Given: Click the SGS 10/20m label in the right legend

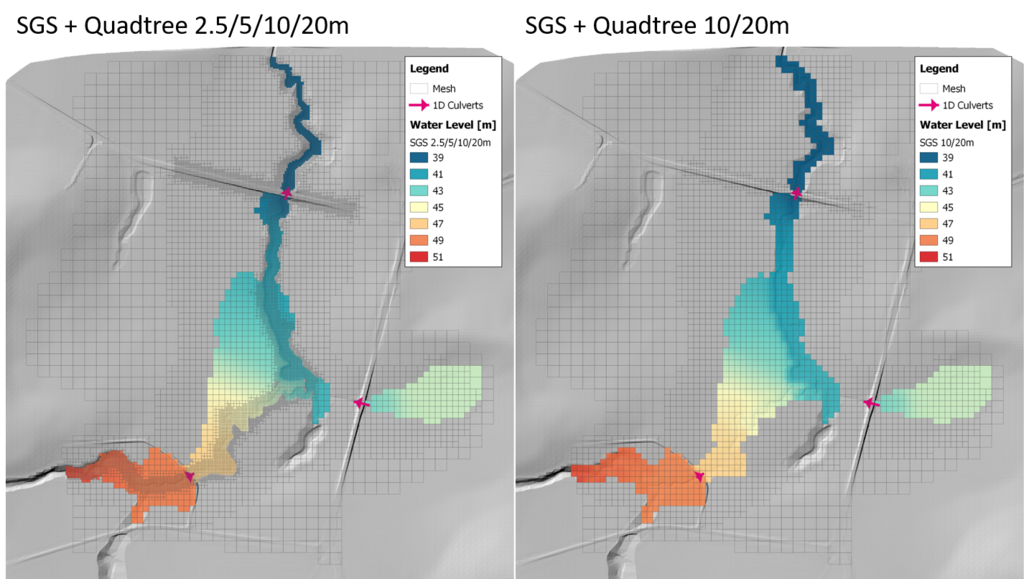Looking at the screenshot, I should (x=950, y=142).
